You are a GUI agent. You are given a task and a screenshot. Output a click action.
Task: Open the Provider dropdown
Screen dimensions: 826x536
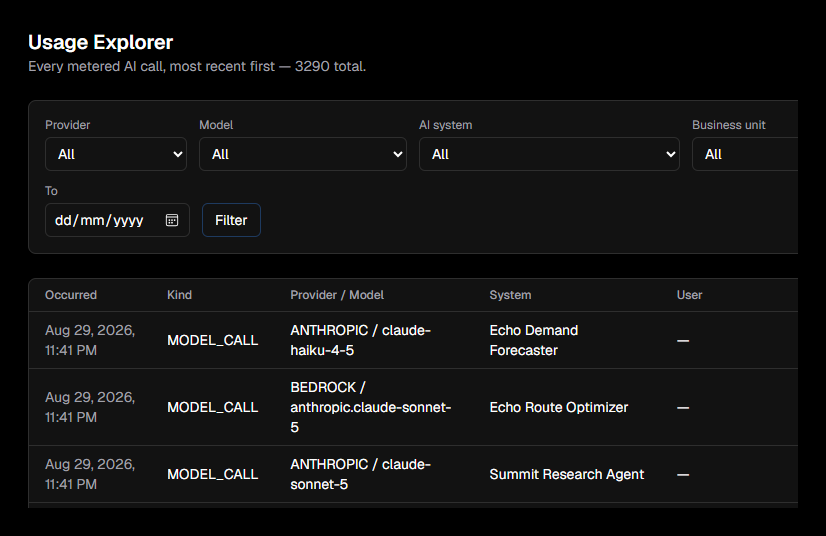point(116,154)
